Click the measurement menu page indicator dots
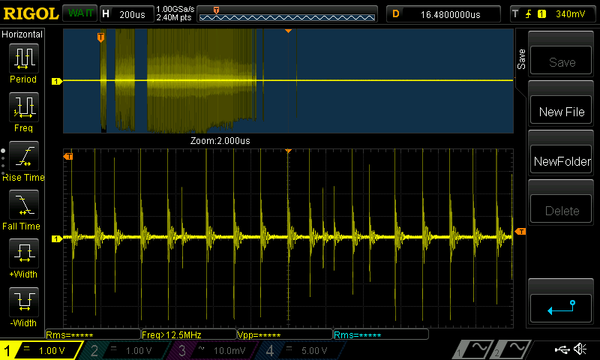Image resolution: width=600 pixels, height=360 pixels. 3,162
